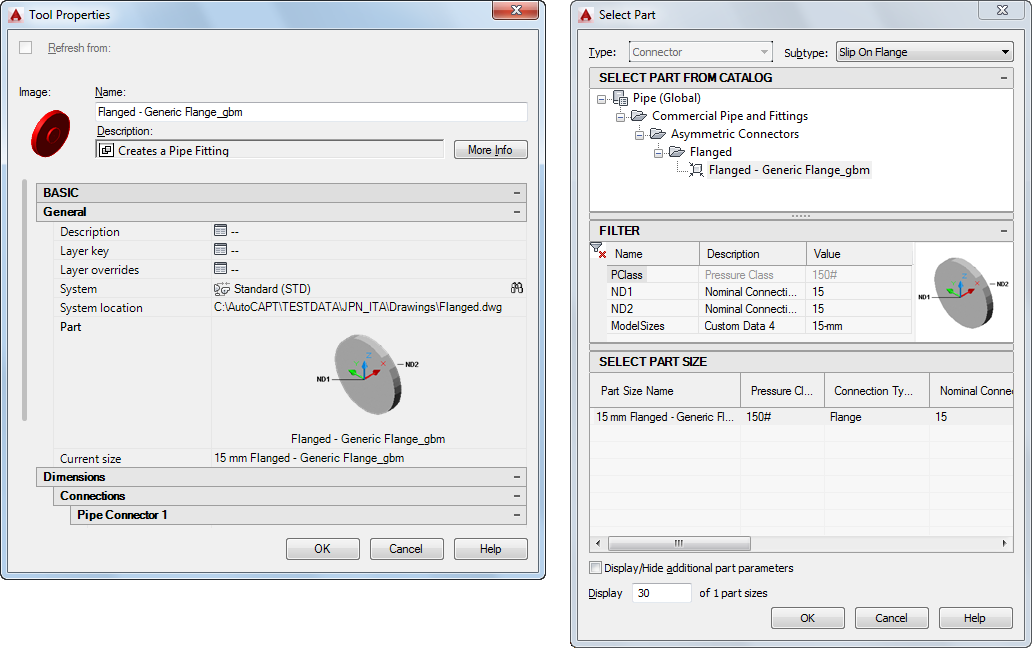
Task: Click the Nominal Conne... column header
Action: tap(971, 391)
